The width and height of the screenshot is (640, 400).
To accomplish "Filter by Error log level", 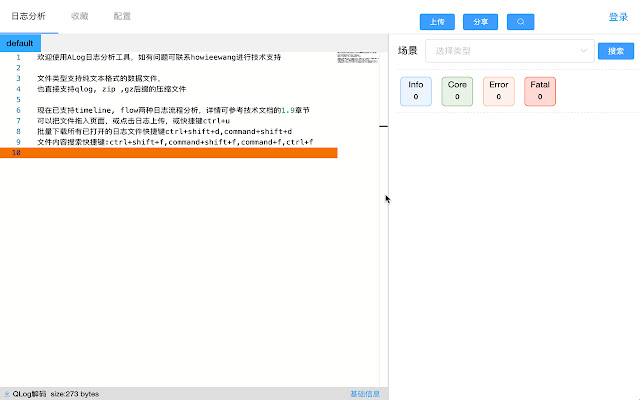I will [x=499, y=91].
